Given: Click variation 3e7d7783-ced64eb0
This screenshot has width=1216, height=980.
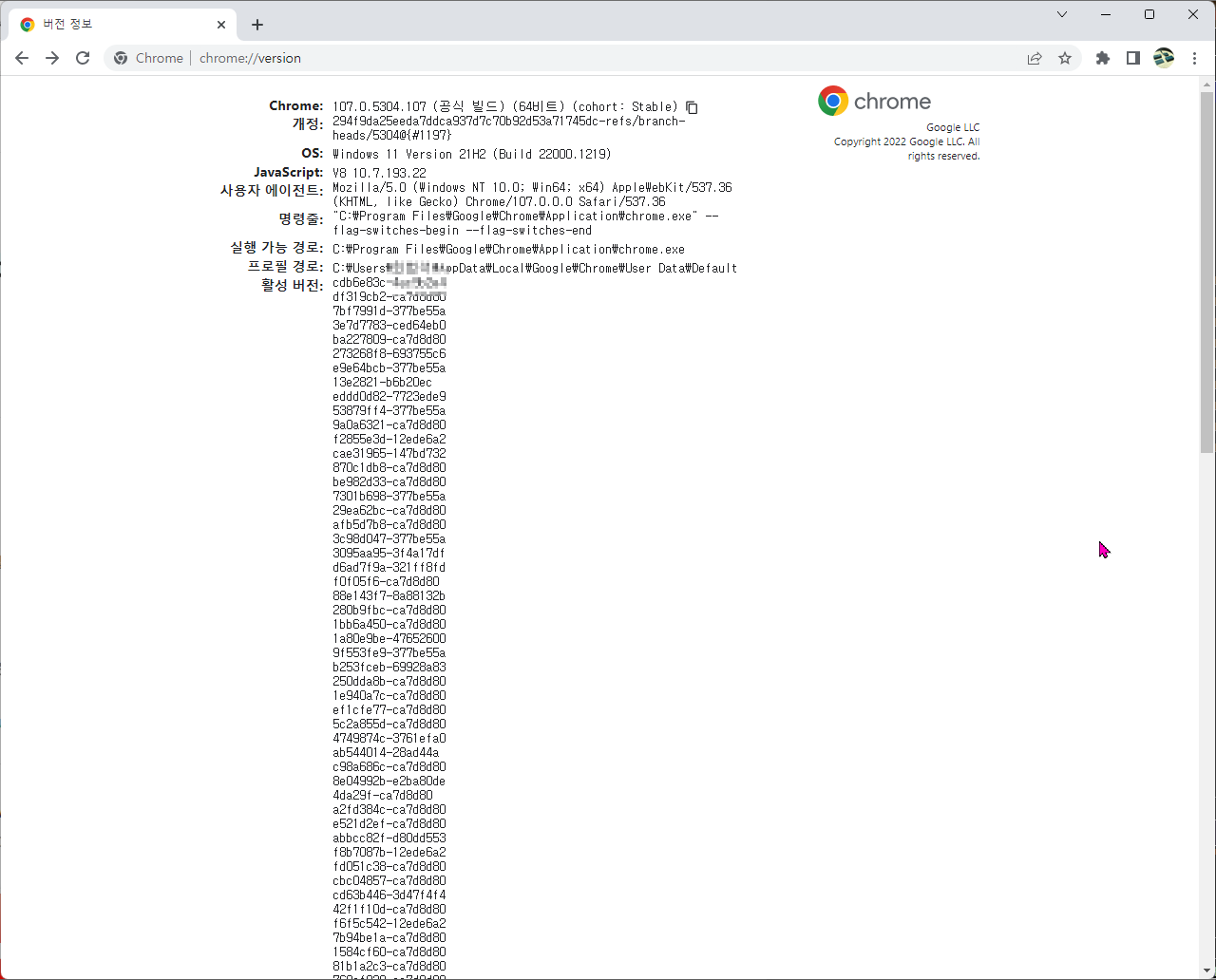Looking at the screenshot, I should click(x=389, y=325).
